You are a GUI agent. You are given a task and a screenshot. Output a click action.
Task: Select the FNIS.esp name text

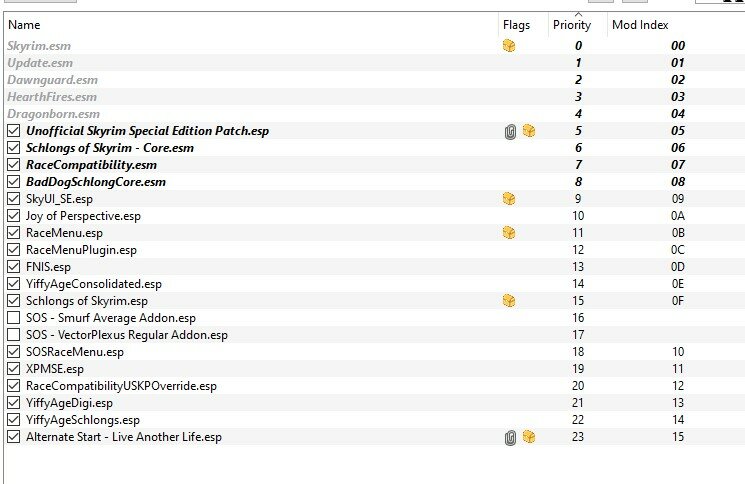(48, 267)
